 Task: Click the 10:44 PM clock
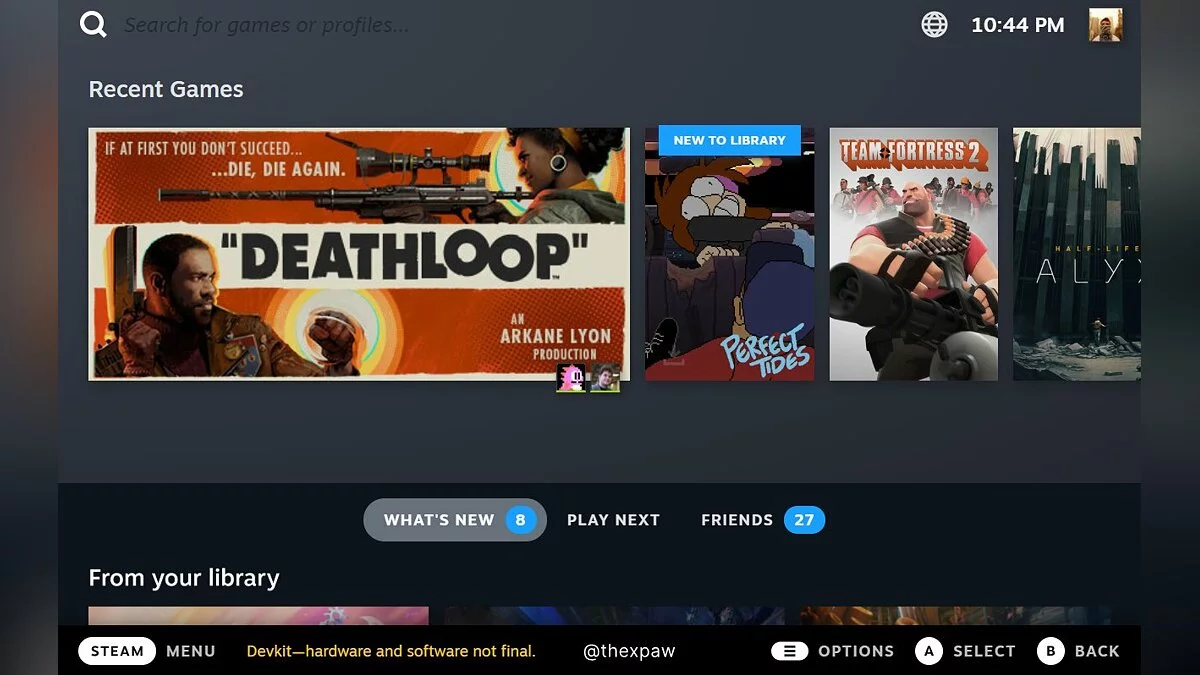[1018, 26]
